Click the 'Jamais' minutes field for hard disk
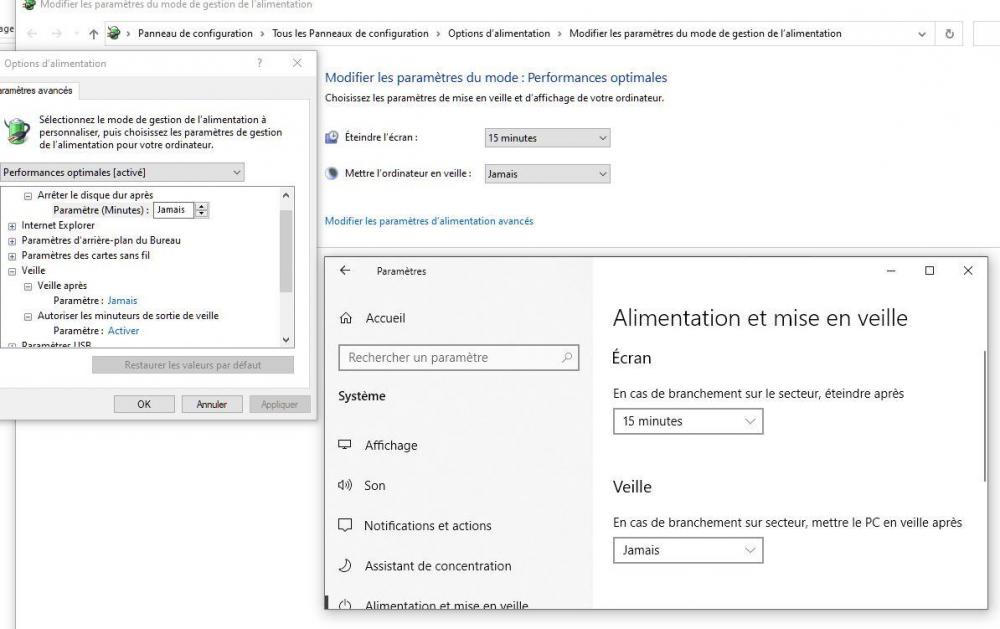This screenshot has width=1000, height=629. coord(173,210)
